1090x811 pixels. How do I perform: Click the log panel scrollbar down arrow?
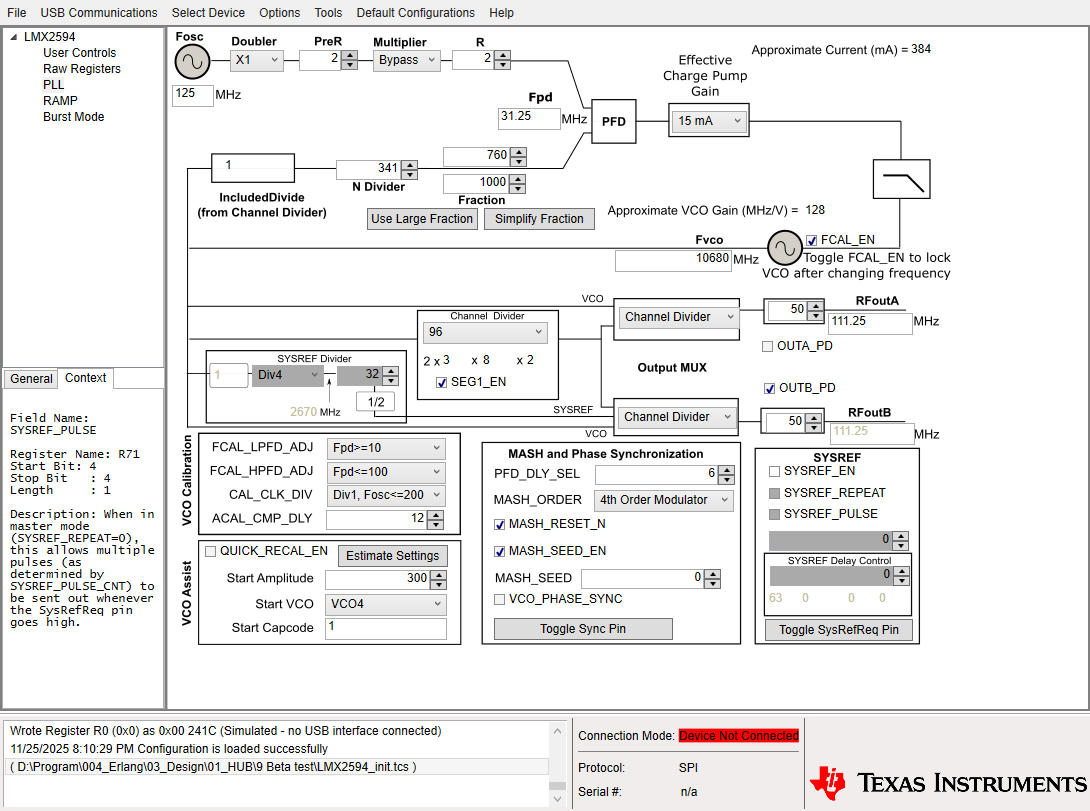tap(557, 799)
